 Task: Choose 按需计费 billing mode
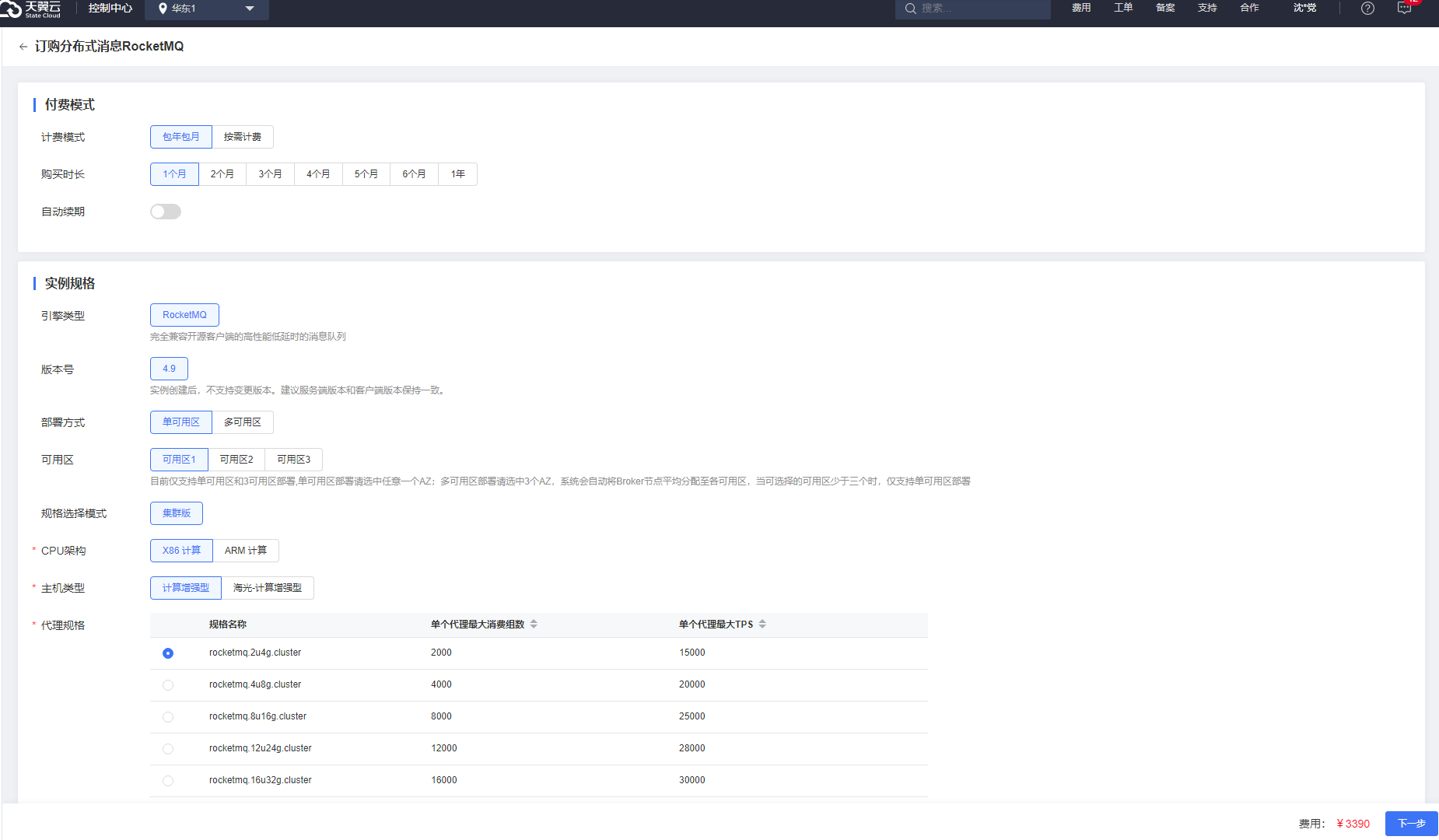tap(243, 137)
